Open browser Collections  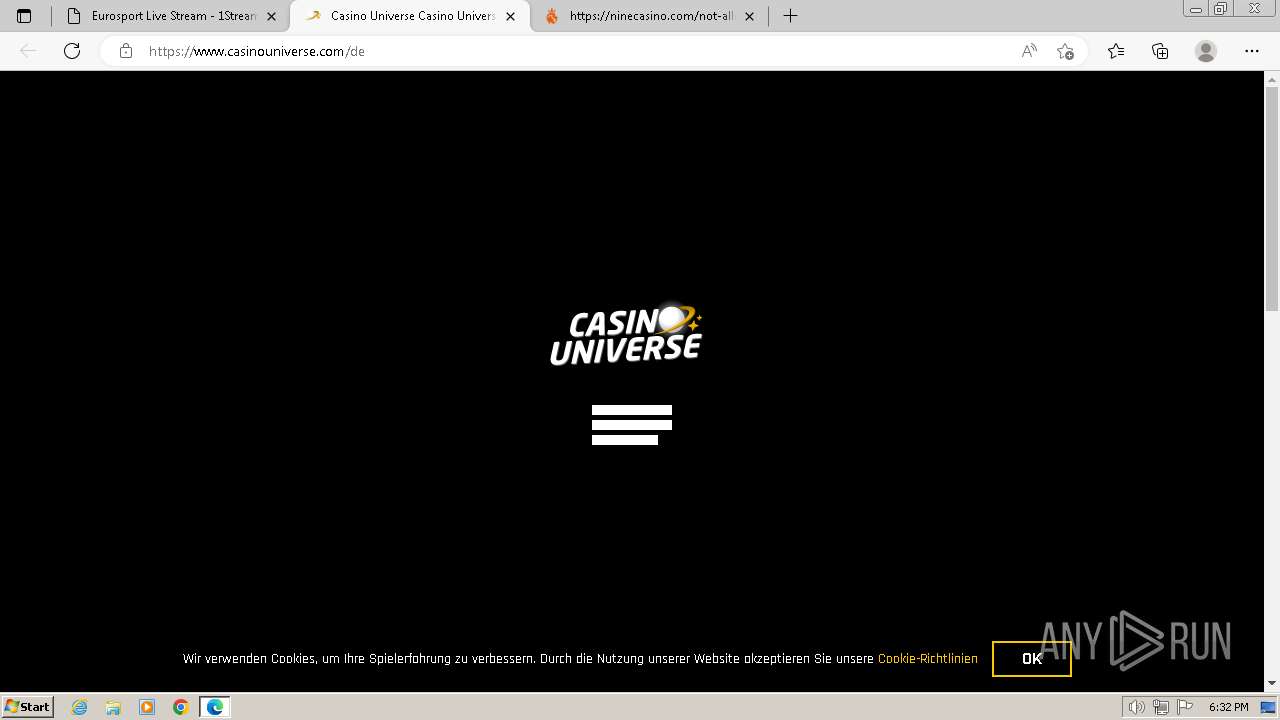1160,51
